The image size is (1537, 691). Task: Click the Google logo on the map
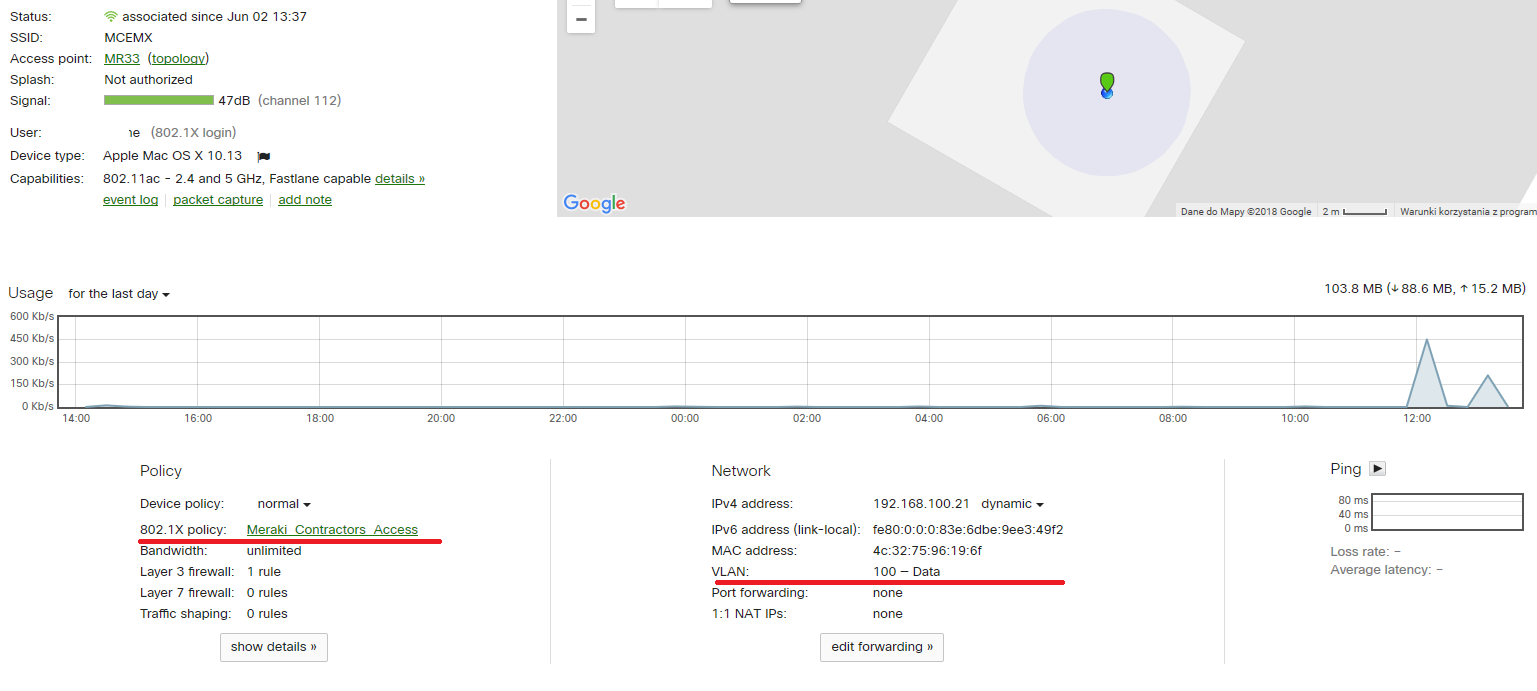tap(594, 203)
